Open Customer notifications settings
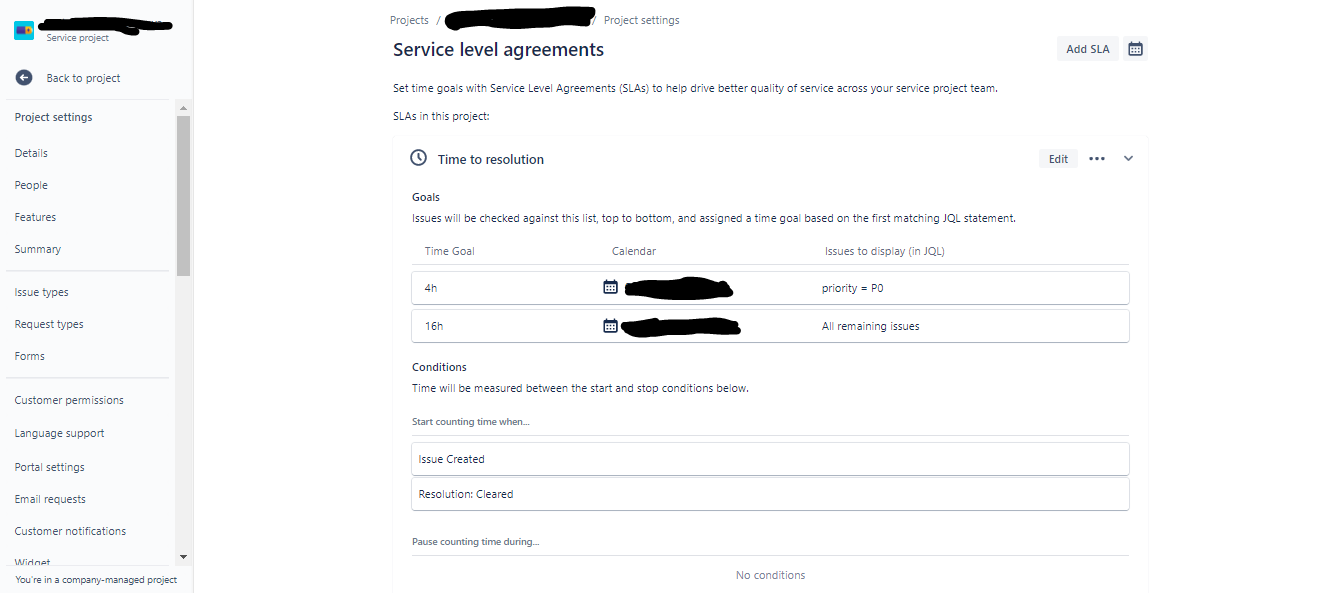 [69, 531]
